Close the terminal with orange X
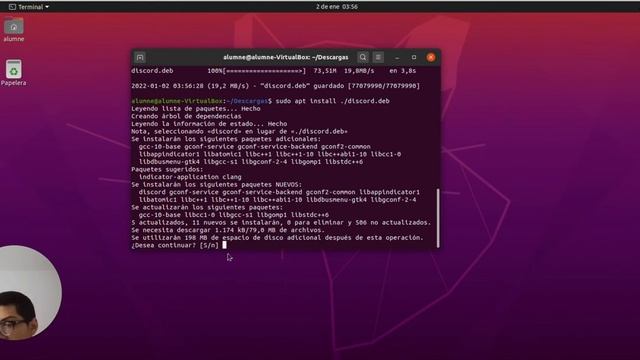 coord(431,58)
